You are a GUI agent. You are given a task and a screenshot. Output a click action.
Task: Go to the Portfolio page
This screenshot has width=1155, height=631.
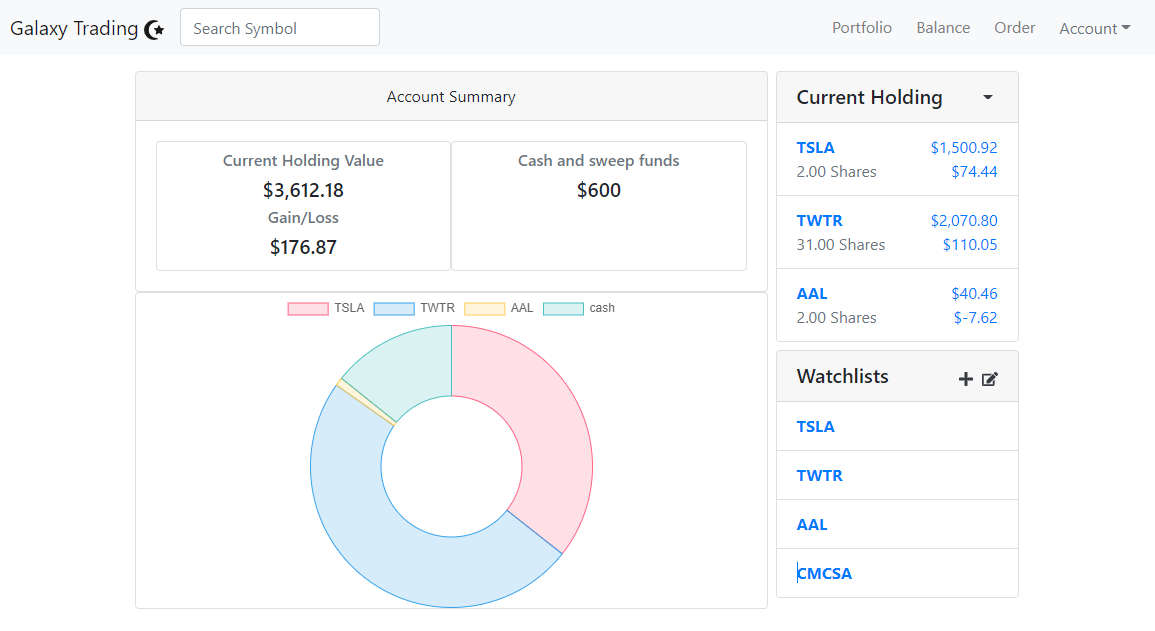click(x=862, y=27)
